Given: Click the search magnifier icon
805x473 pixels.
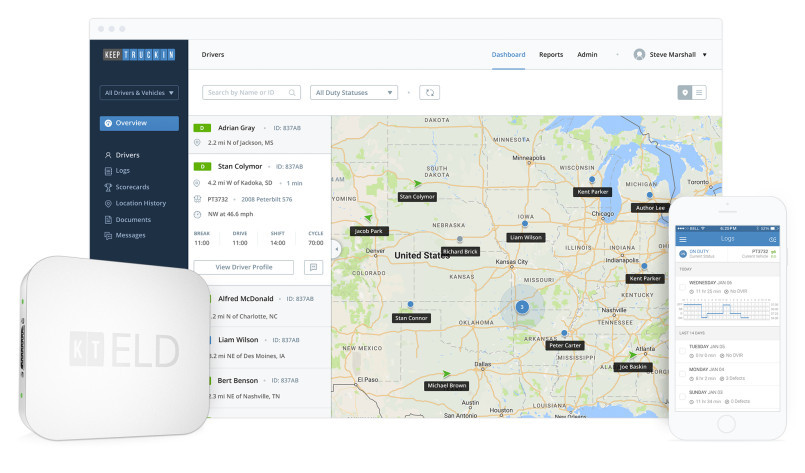Looking at the screenshot, I should [x=292, y=93].
